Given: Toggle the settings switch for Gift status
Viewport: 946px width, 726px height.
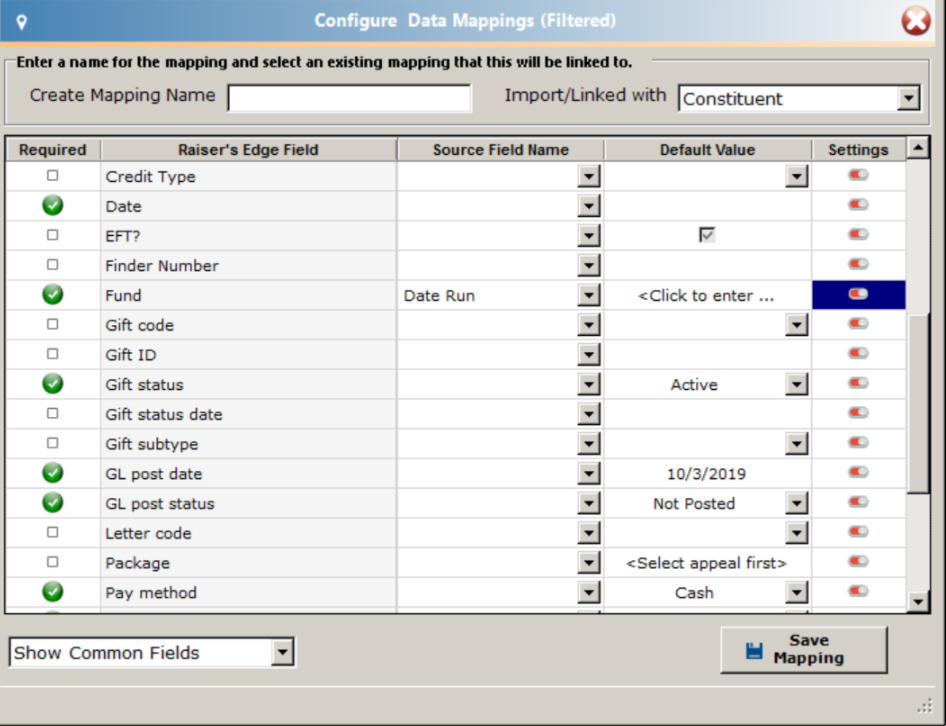Looking at the screenshot, I should pyautogui.click(x=859, y=383).
